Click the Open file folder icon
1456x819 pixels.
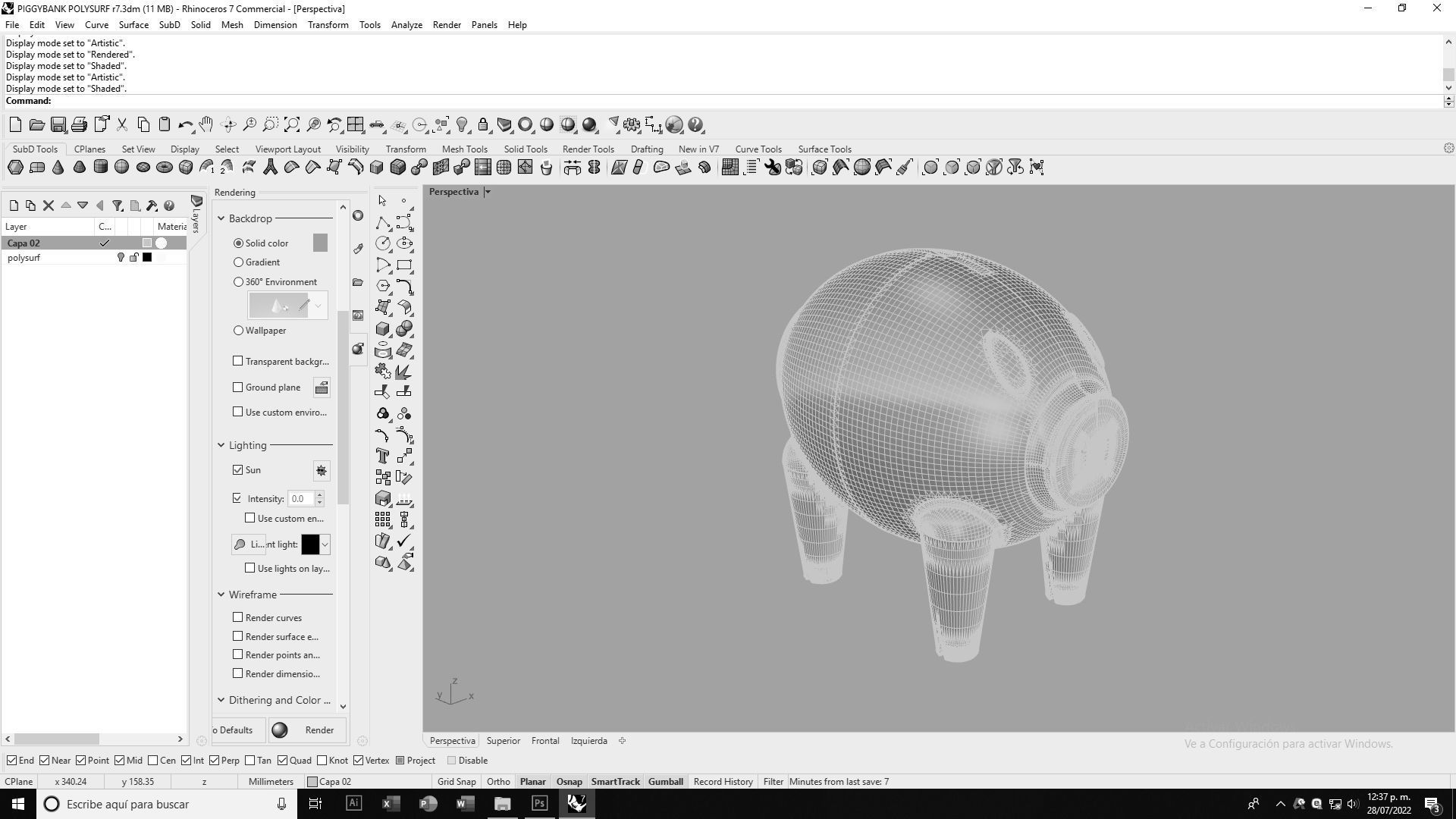pyautogui.click(x=36, y=125)
